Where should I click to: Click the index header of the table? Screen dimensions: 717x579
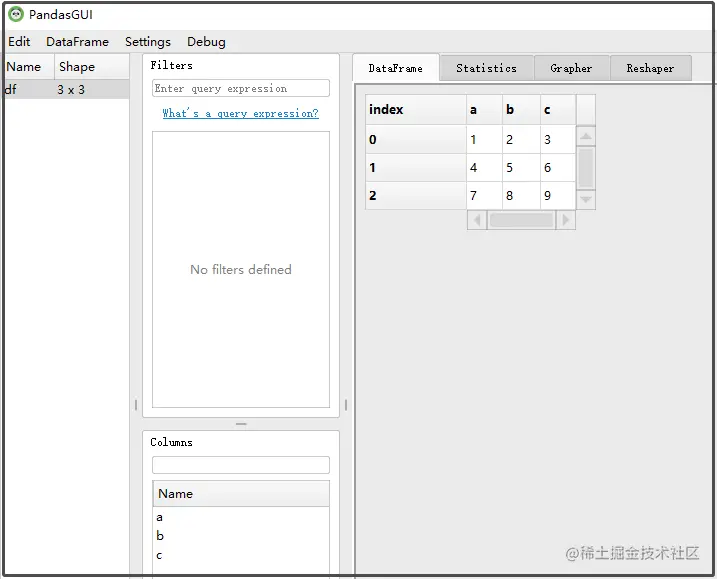click(416, 110)
